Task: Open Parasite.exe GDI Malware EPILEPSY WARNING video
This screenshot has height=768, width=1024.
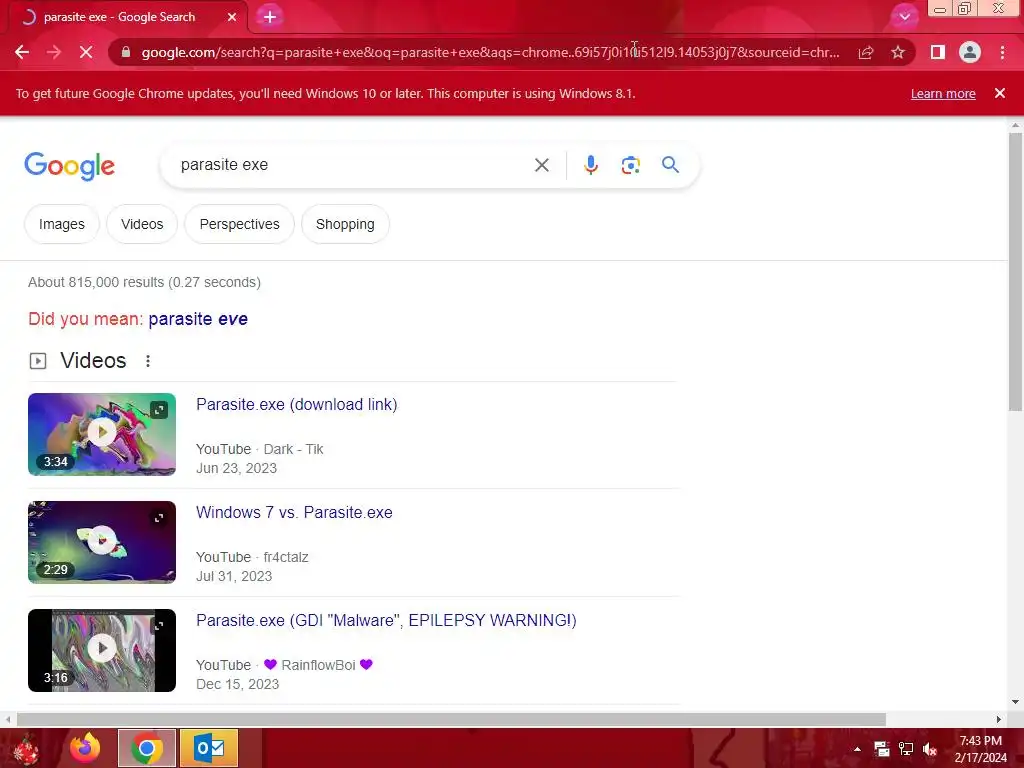Action: (x=386, y=620)
